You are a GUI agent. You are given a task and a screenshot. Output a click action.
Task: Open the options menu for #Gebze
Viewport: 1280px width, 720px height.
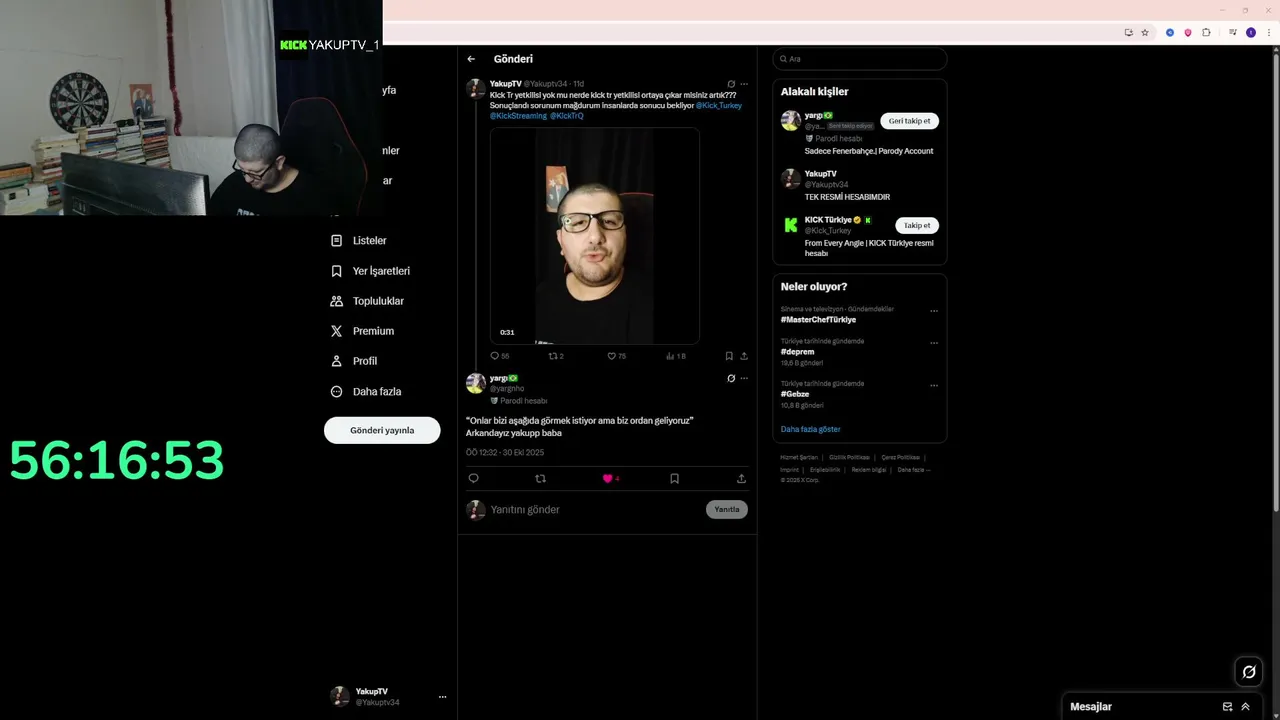pos(934,385)
